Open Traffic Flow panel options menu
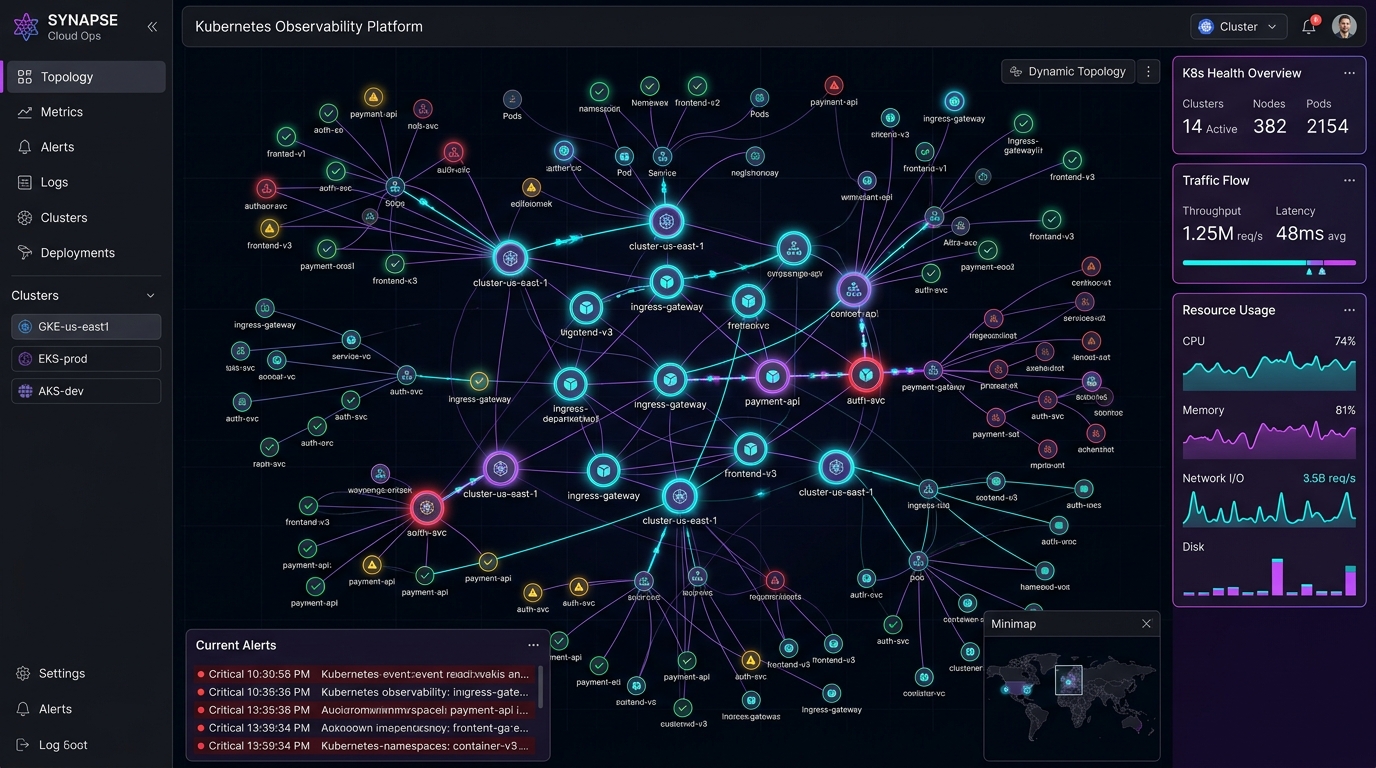The image size is (1376, 768). coord(1349,181)
